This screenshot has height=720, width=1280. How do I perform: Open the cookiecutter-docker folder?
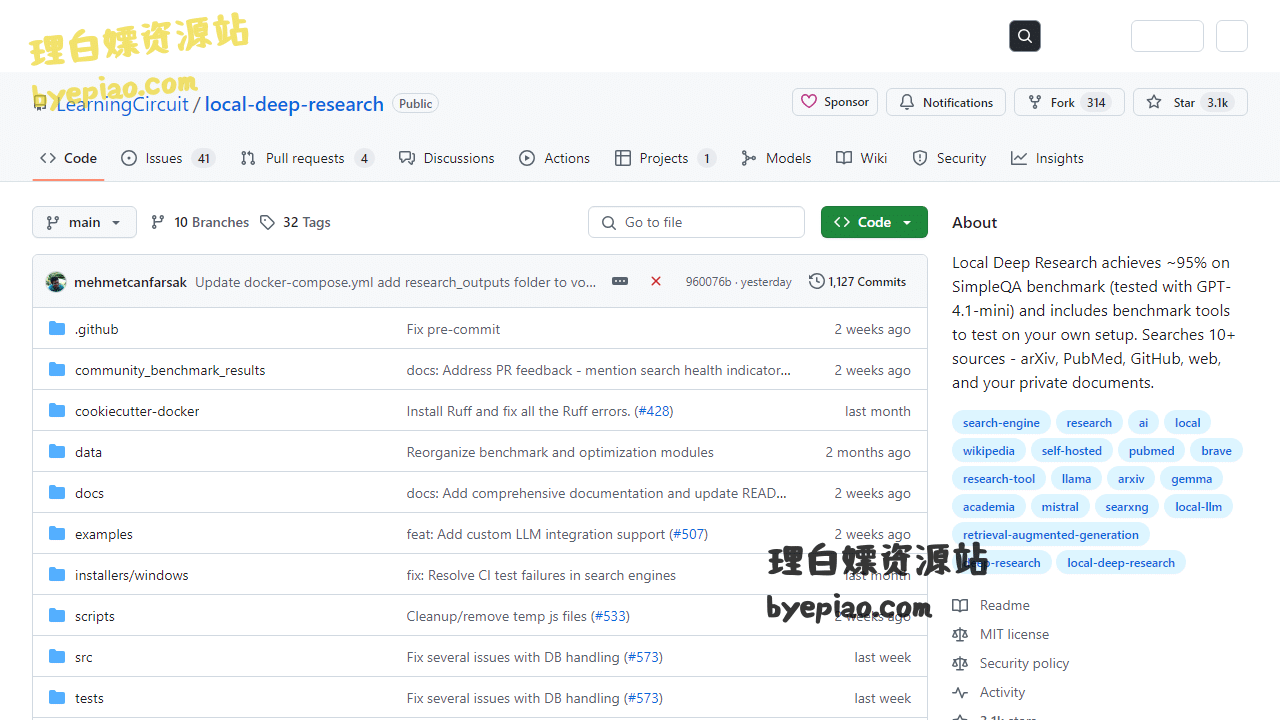tap(137, 411)
